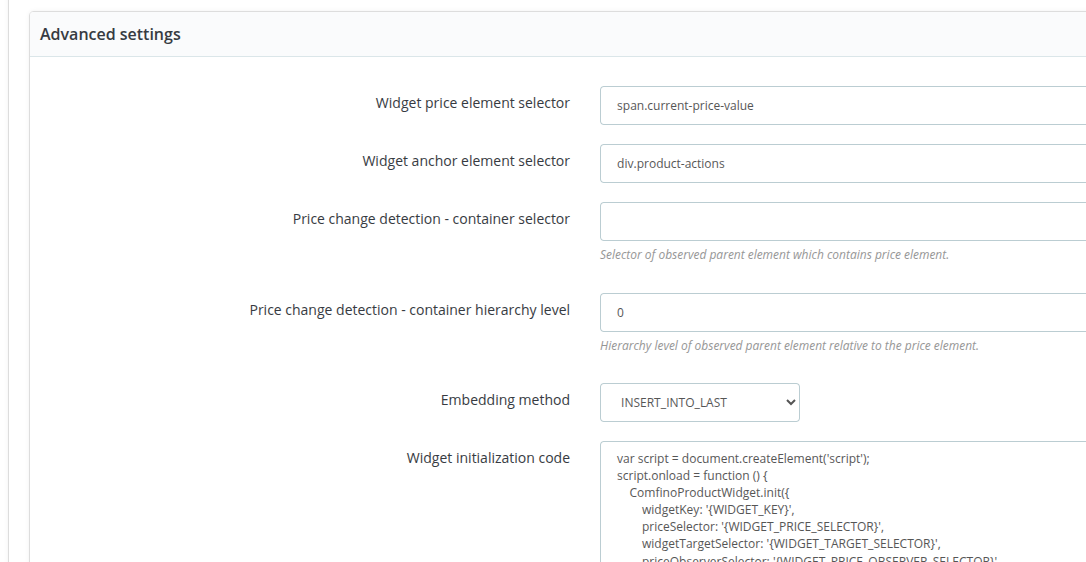Click the priceSelector line in the code
This screenshot has height=562, width=1086.
763,527
